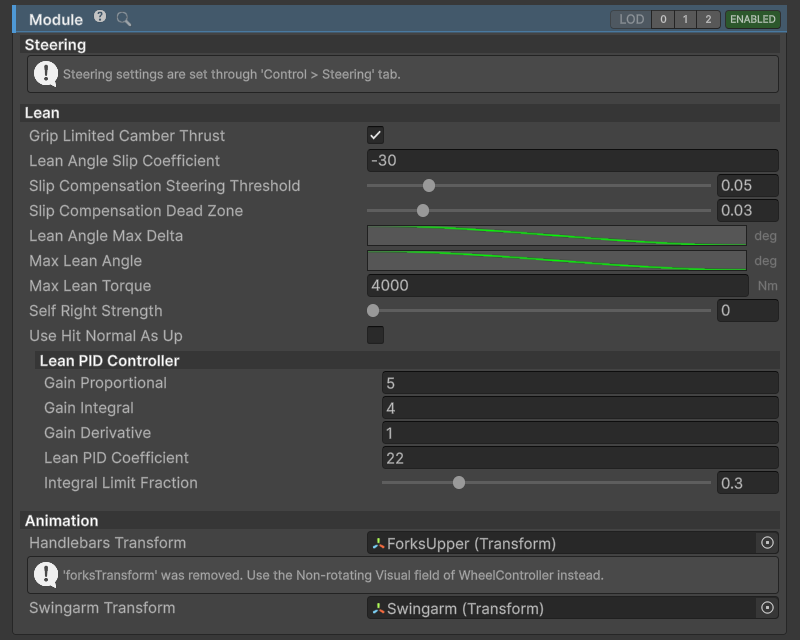The image size is (800, 640).
Task: Click the Steering section header
Action: (x=400, y=45)
